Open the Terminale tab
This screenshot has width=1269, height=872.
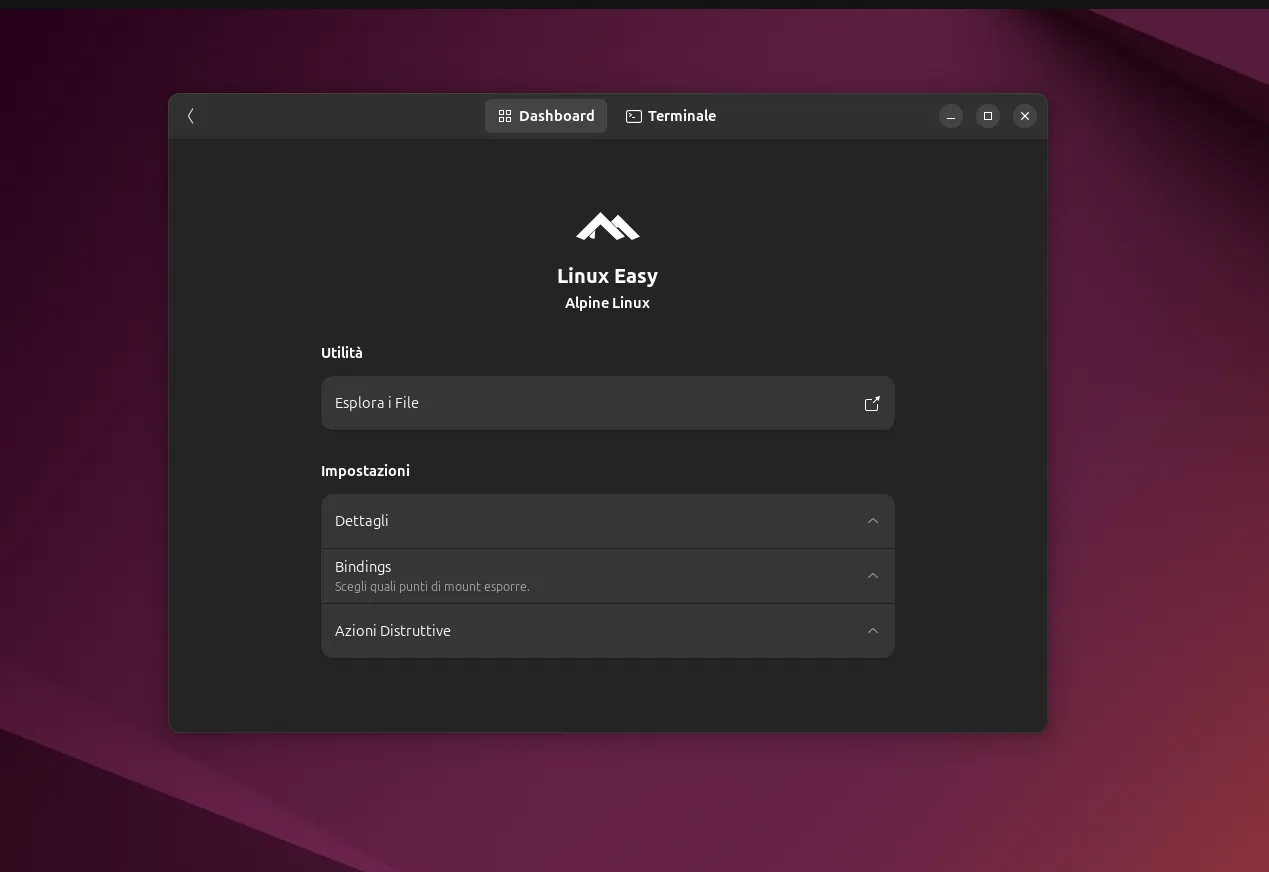click(671, 116)
